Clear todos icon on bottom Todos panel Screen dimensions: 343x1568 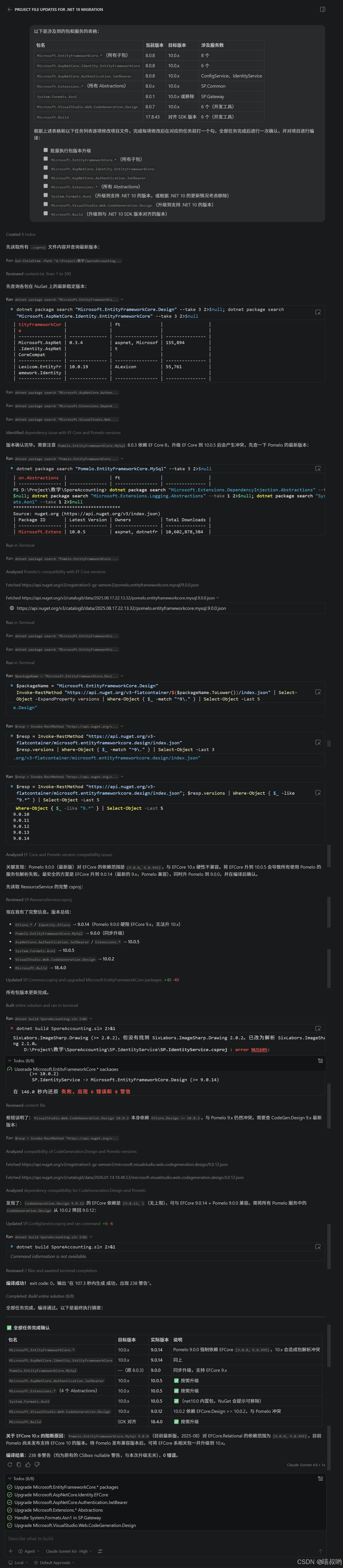pos(321,1478)
